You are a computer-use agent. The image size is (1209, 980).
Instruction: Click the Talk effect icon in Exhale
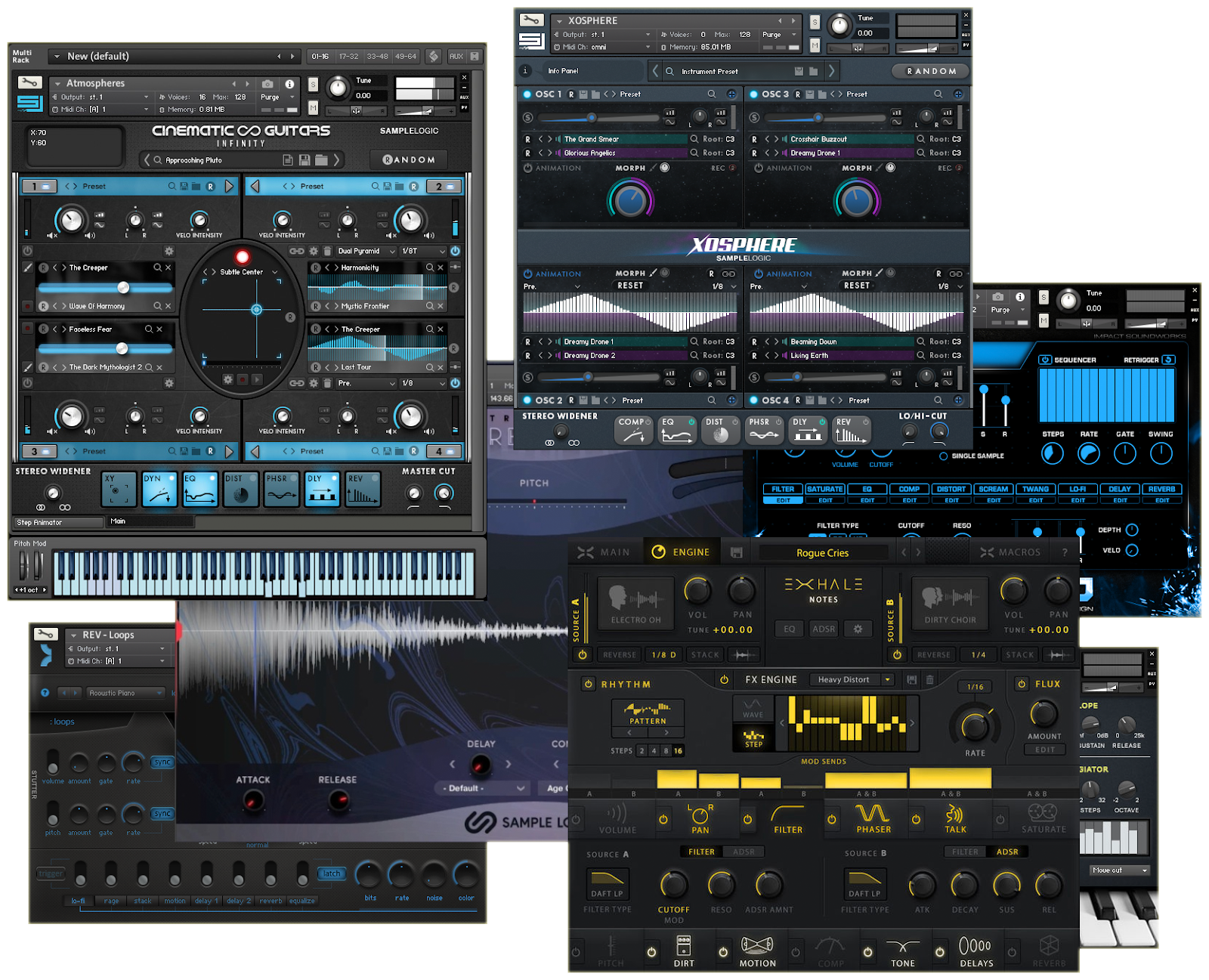tap(955, 816)
